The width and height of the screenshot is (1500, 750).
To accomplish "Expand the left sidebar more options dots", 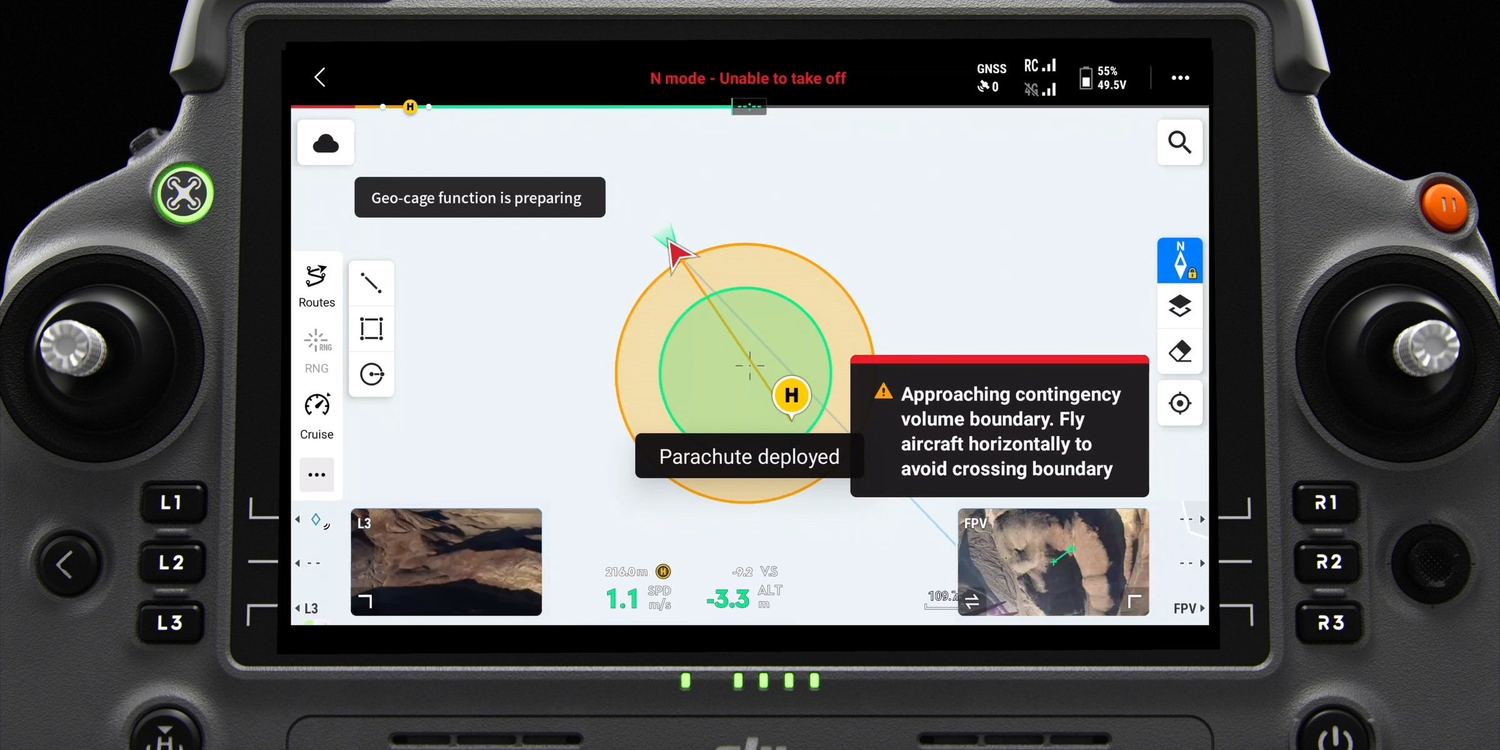I will click(x=317, y=475).
